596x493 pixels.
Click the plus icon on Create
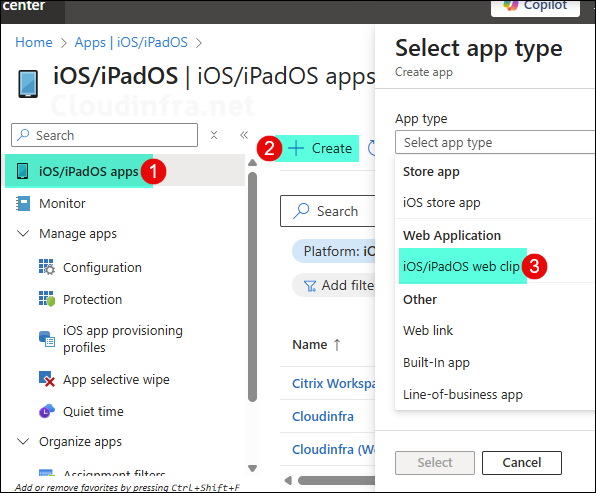tap(296, 148)
